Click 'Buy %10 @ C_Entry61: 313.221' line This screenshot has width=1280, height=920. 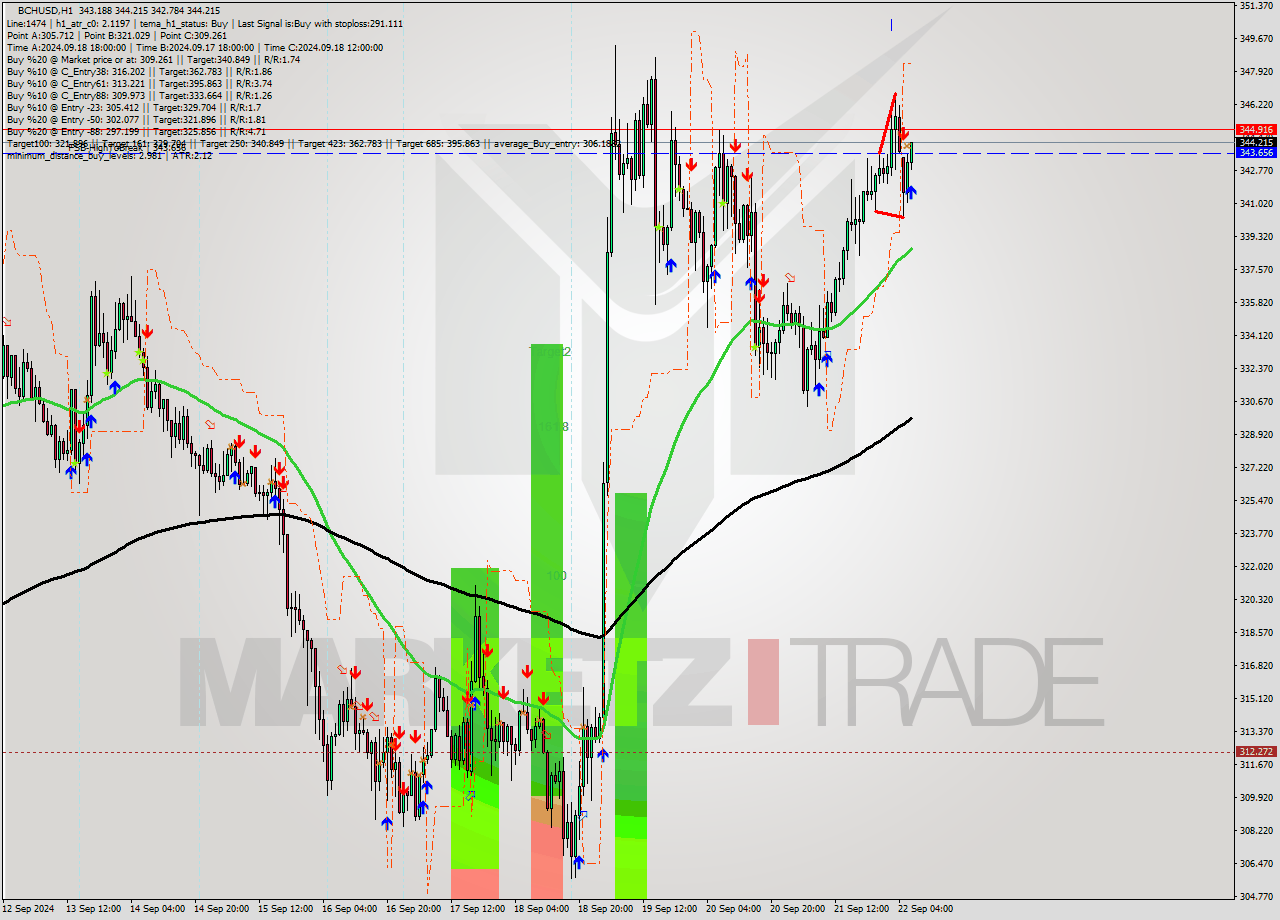(139, 83)
